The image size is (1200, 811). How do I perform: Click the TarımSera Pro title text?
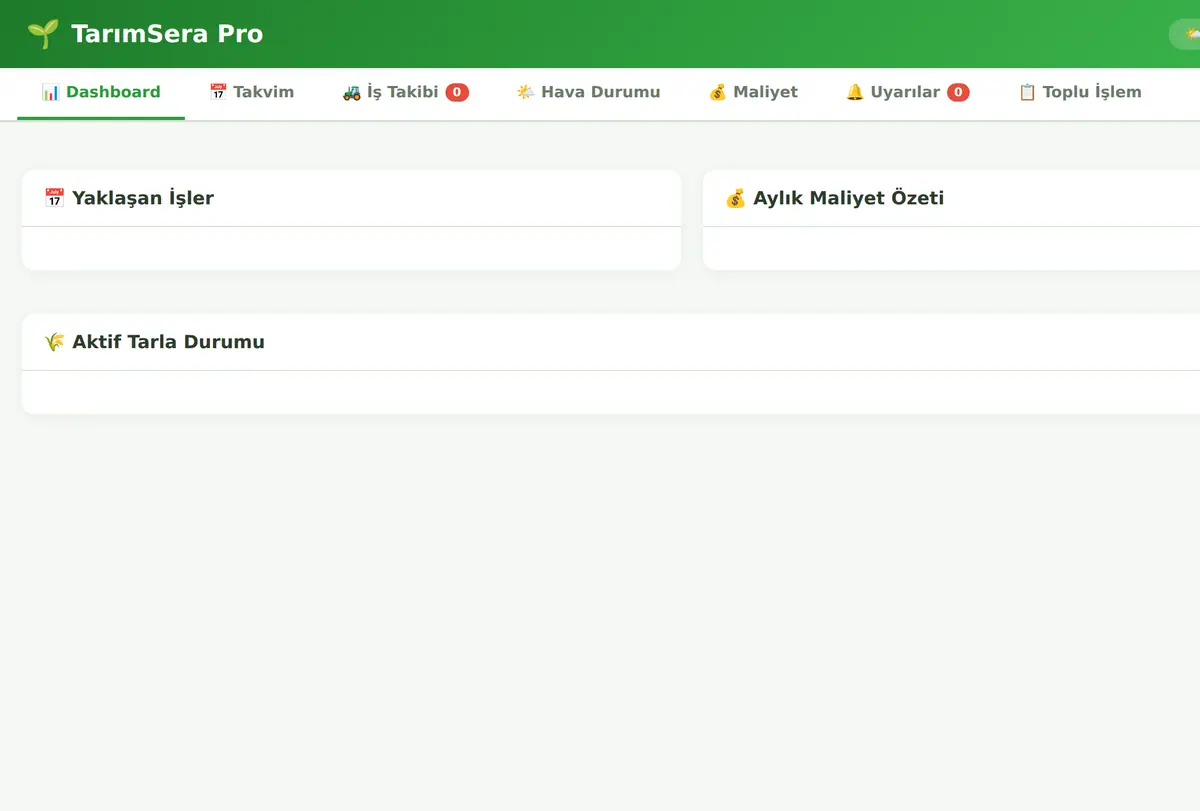pos(167,34)
